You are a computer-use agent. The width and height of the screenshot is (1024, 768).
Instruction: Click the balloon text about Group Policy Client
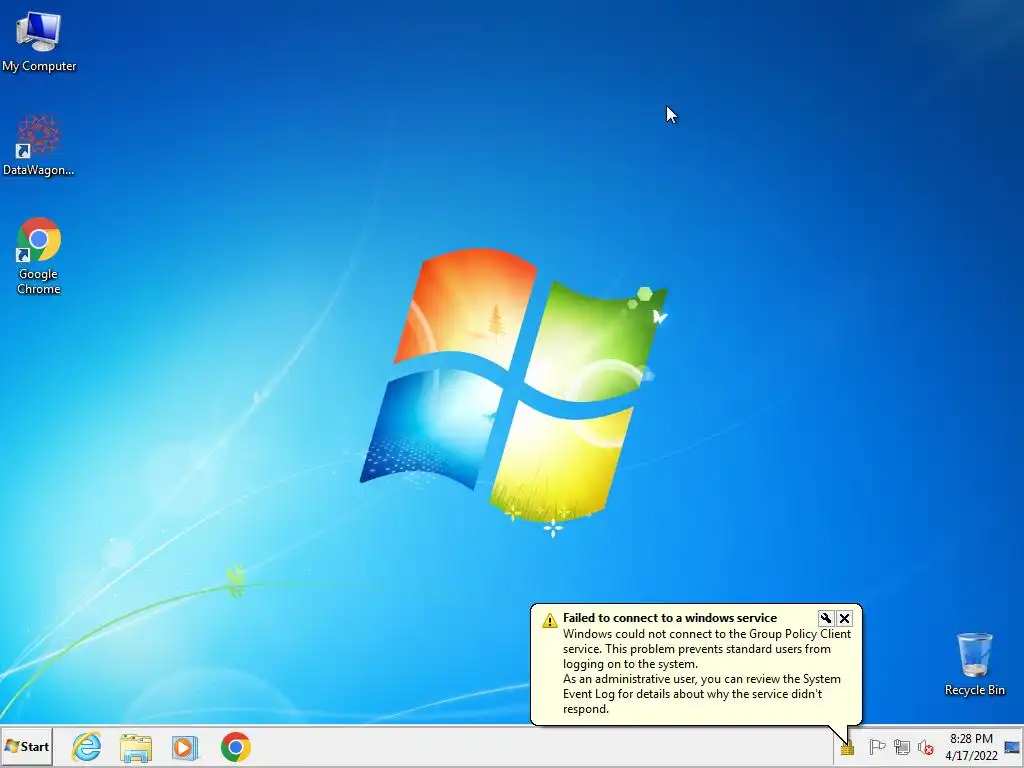pos(707,671)
